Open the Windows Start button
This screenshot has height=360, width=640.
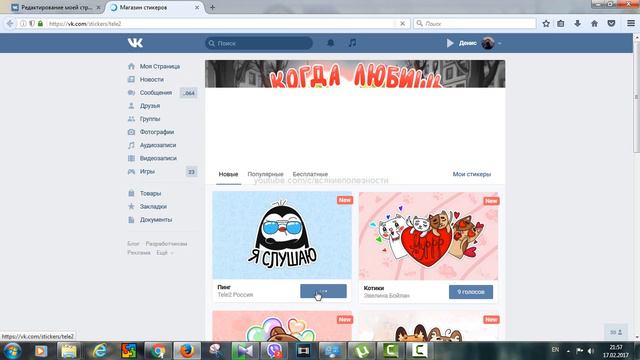(12, 351)
